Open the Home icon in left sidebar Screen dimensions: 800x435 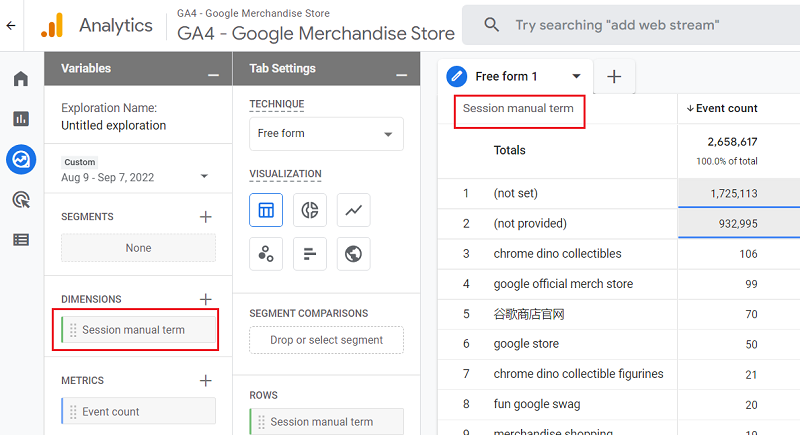point(20,79)
